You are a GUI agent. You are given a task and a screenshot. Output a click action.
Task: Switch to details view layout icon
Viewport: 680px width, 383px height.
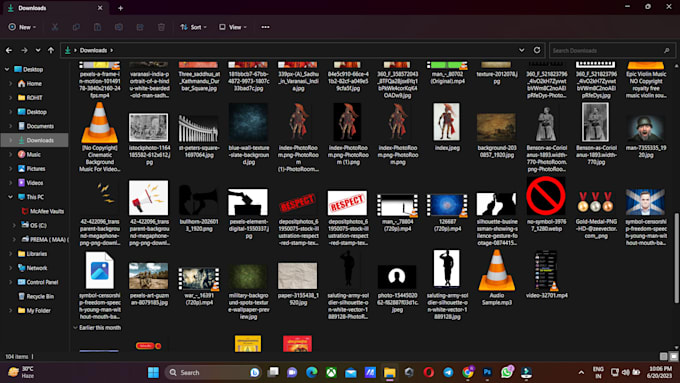pyautogui.click(x=664, y=357)
